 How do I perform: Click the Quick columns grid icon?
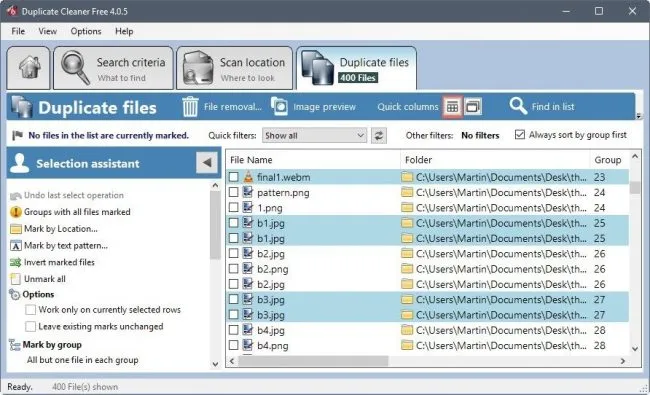[x=452, y=107]
